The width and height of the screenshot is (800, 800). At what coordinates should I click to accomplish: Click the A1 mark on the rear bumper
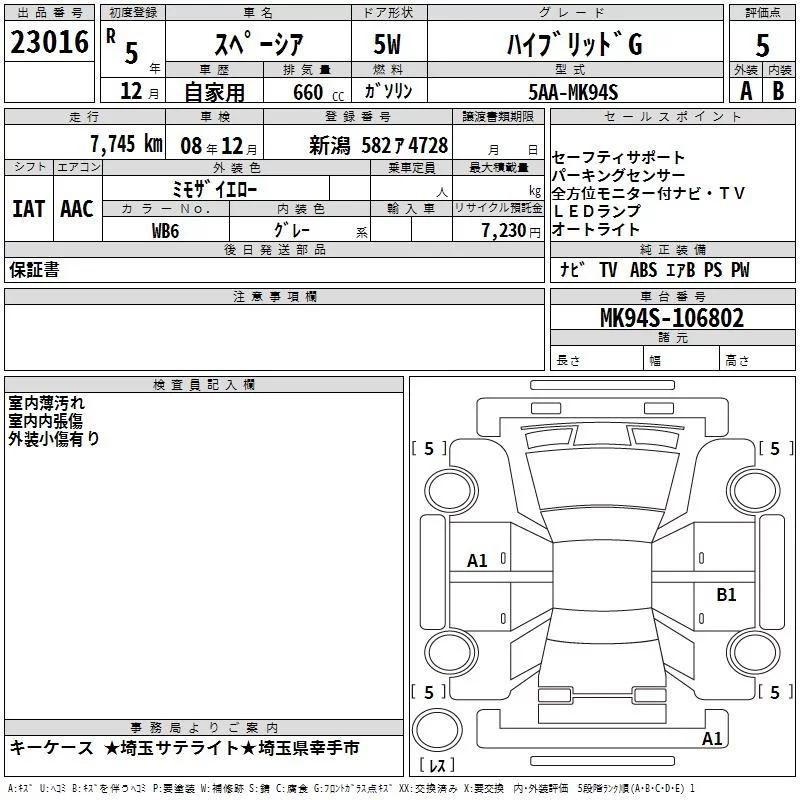pyautogui.click(x=712, y=739)
